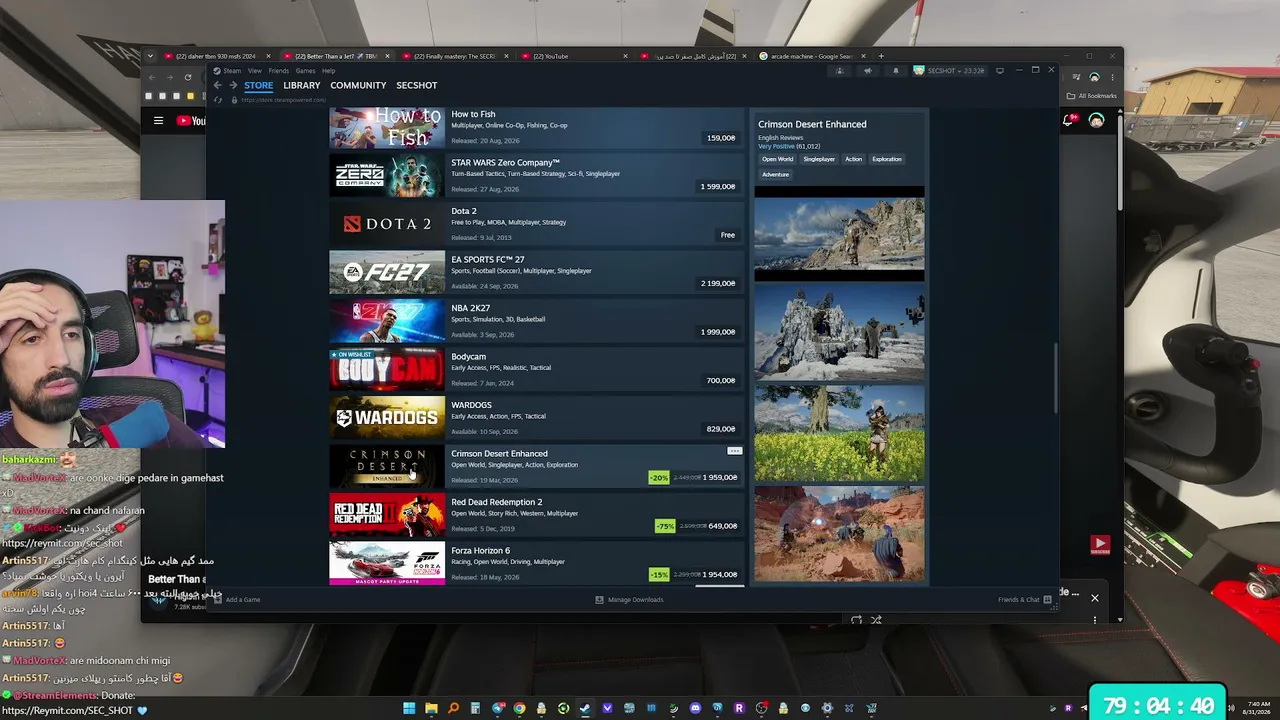The image size is (1280, 720).
Task: Open the Friends menu in Steam
Action: click(278, 71)
